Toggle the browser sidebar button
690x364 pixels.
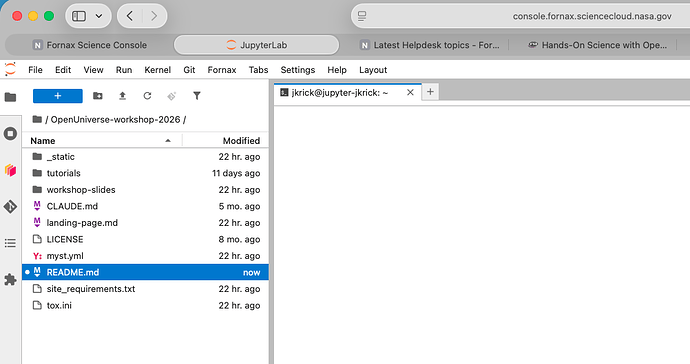(x=79, y=16)
